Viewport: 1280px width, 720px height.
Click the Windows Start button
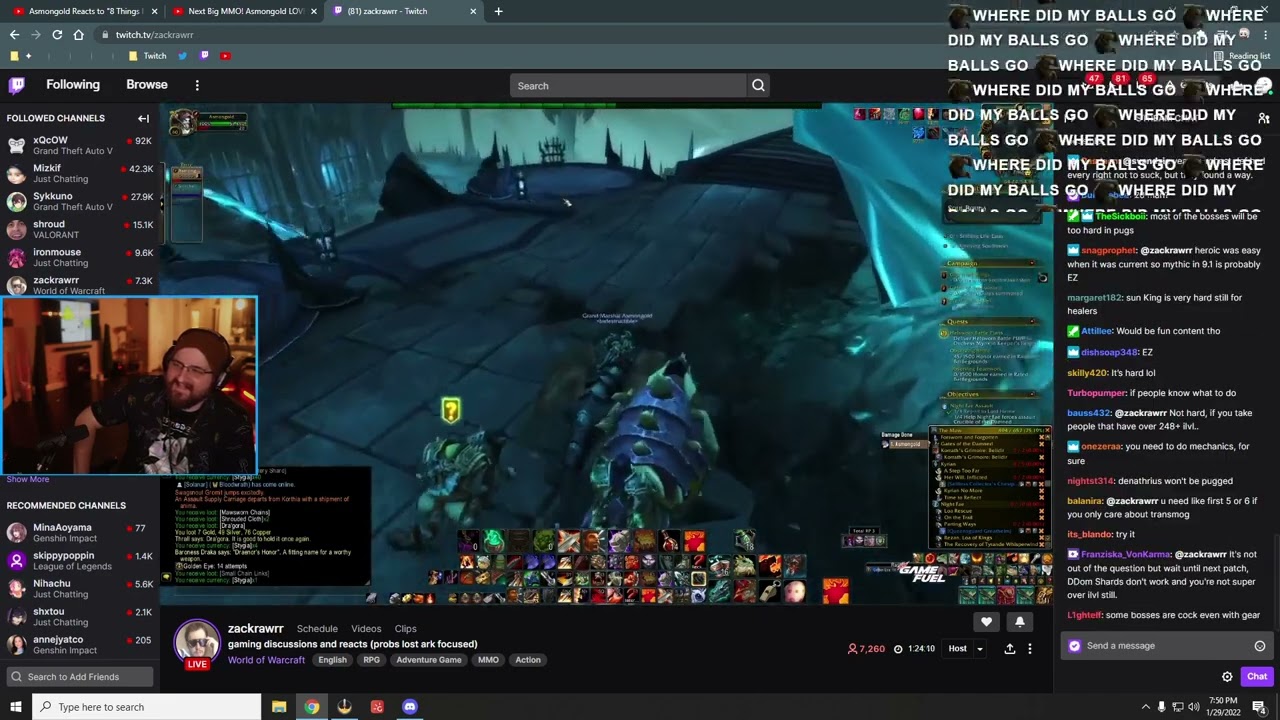(16, 707)
